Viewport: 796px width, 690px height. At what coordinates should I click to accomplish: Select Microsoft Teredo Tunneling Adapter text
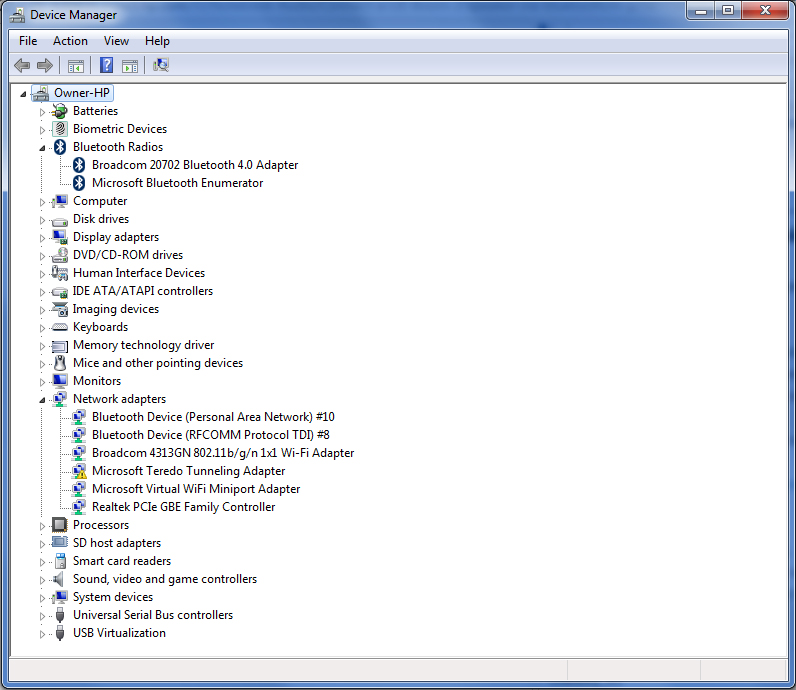[188, 471]
